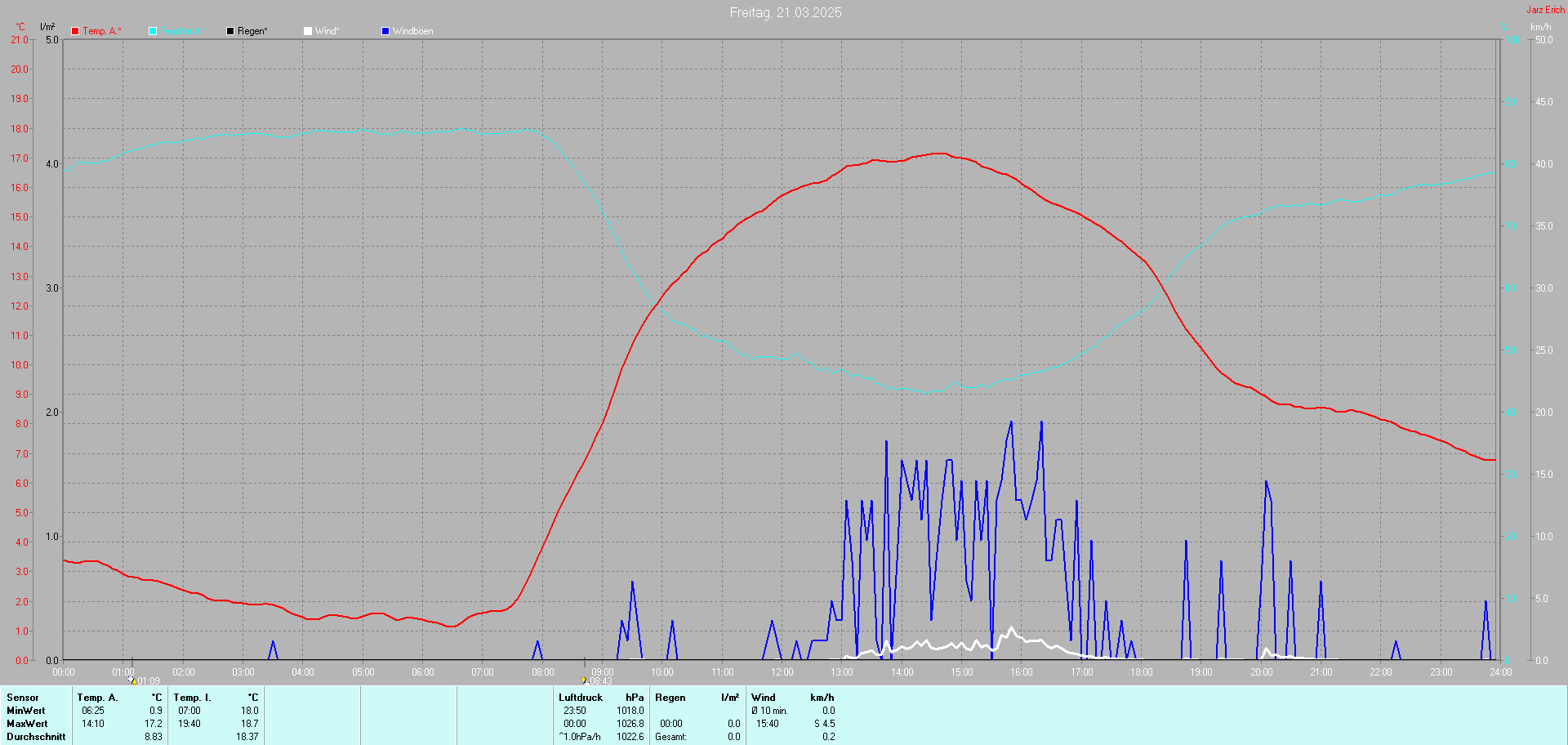
Task: Click the 'Wind' column header in table
Action: 764,698
